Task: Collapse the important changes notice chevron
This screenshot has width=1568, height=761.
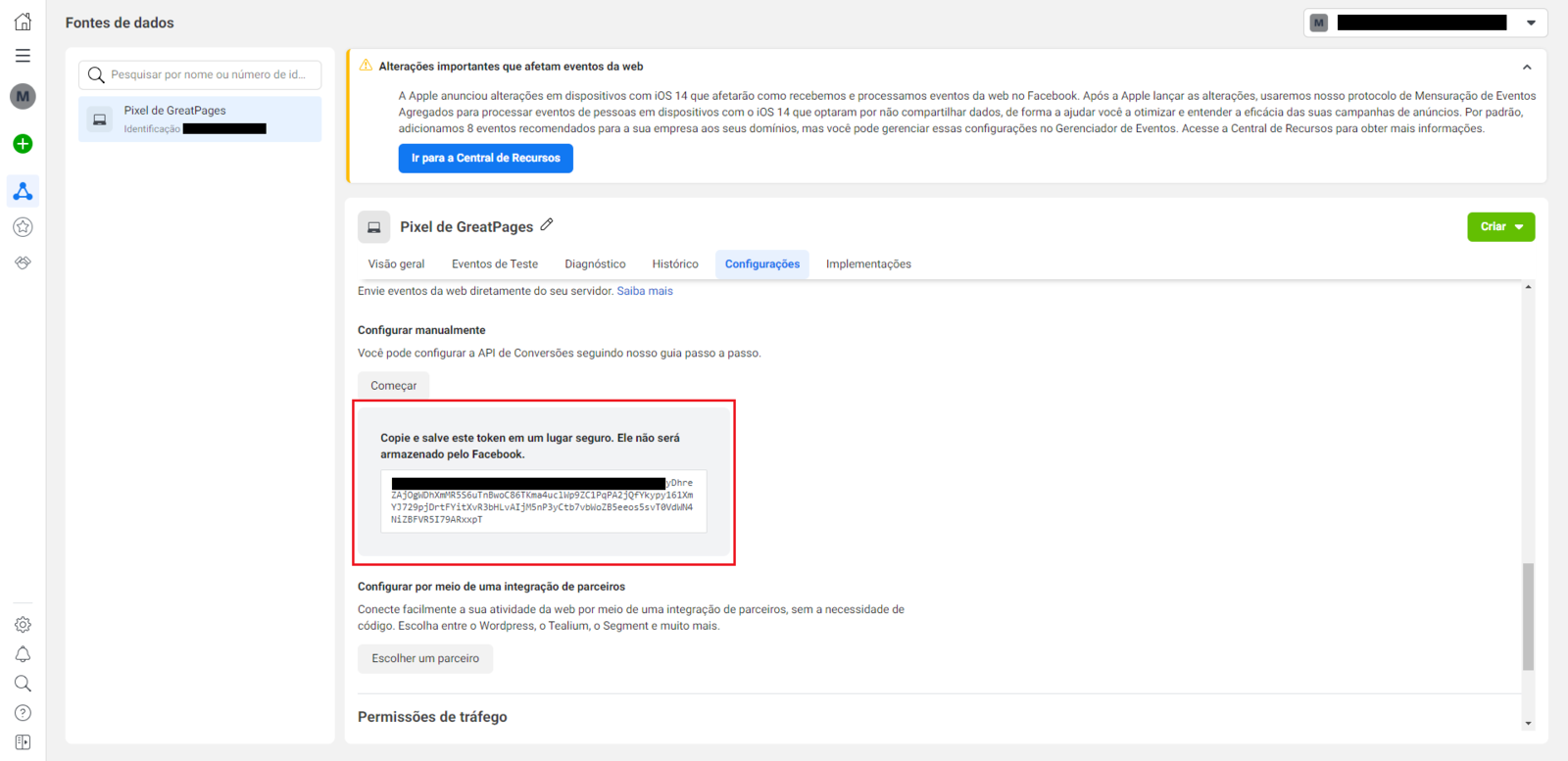Action: pyautogui.click(x=1527, y=68)
